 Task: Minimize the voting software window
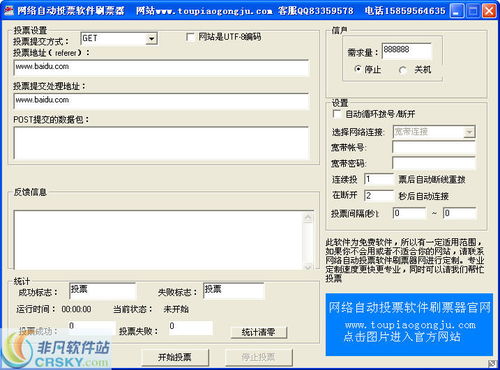(x=456, y=11)
